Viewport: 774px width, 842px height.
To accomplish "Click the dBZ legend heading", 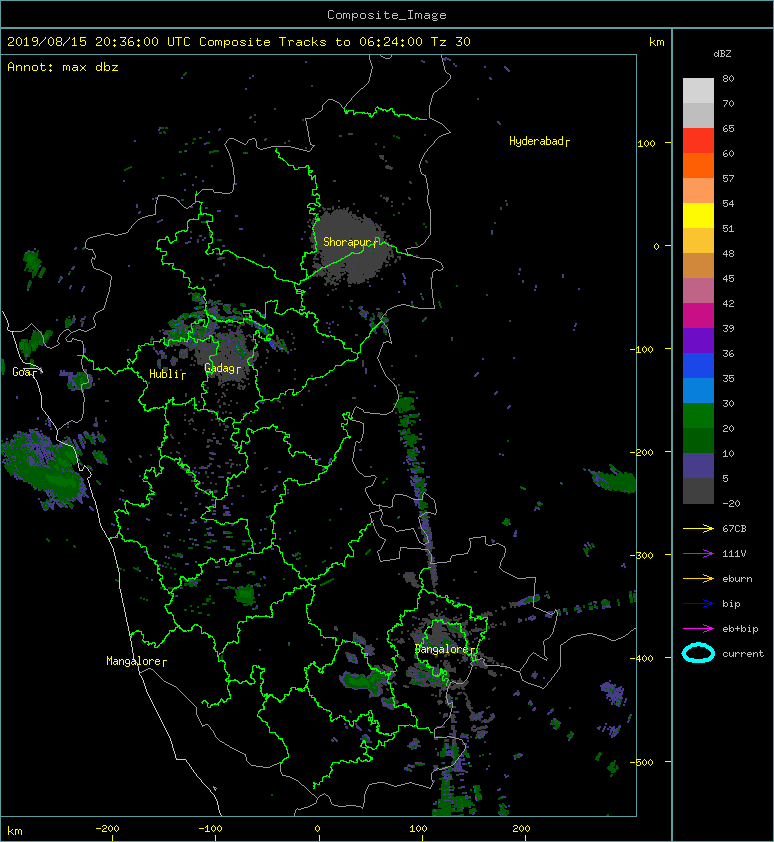I will coord(722,54).
